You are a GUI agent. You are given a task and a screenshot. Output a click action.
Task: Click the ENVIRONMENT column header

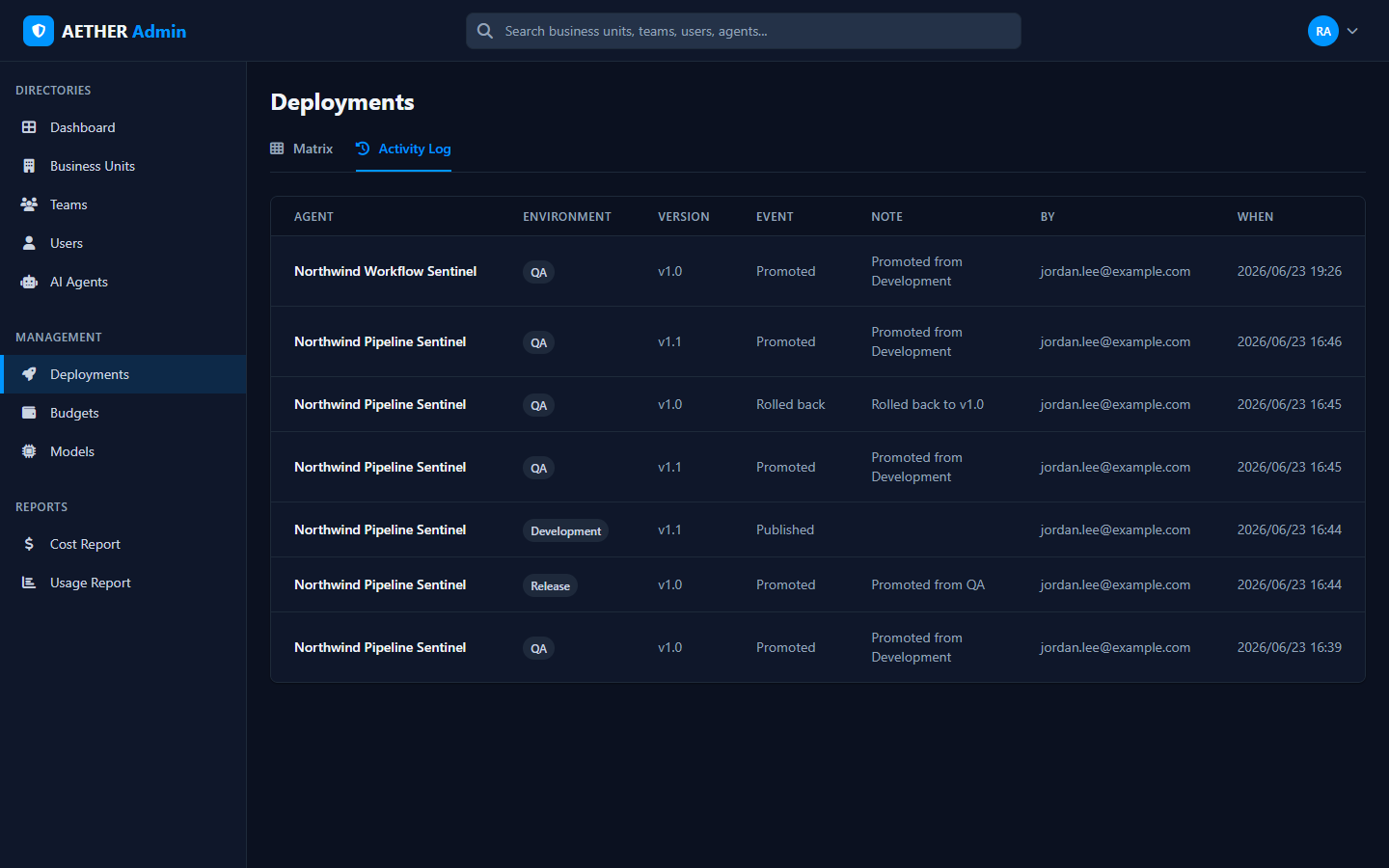coord(567,217)
